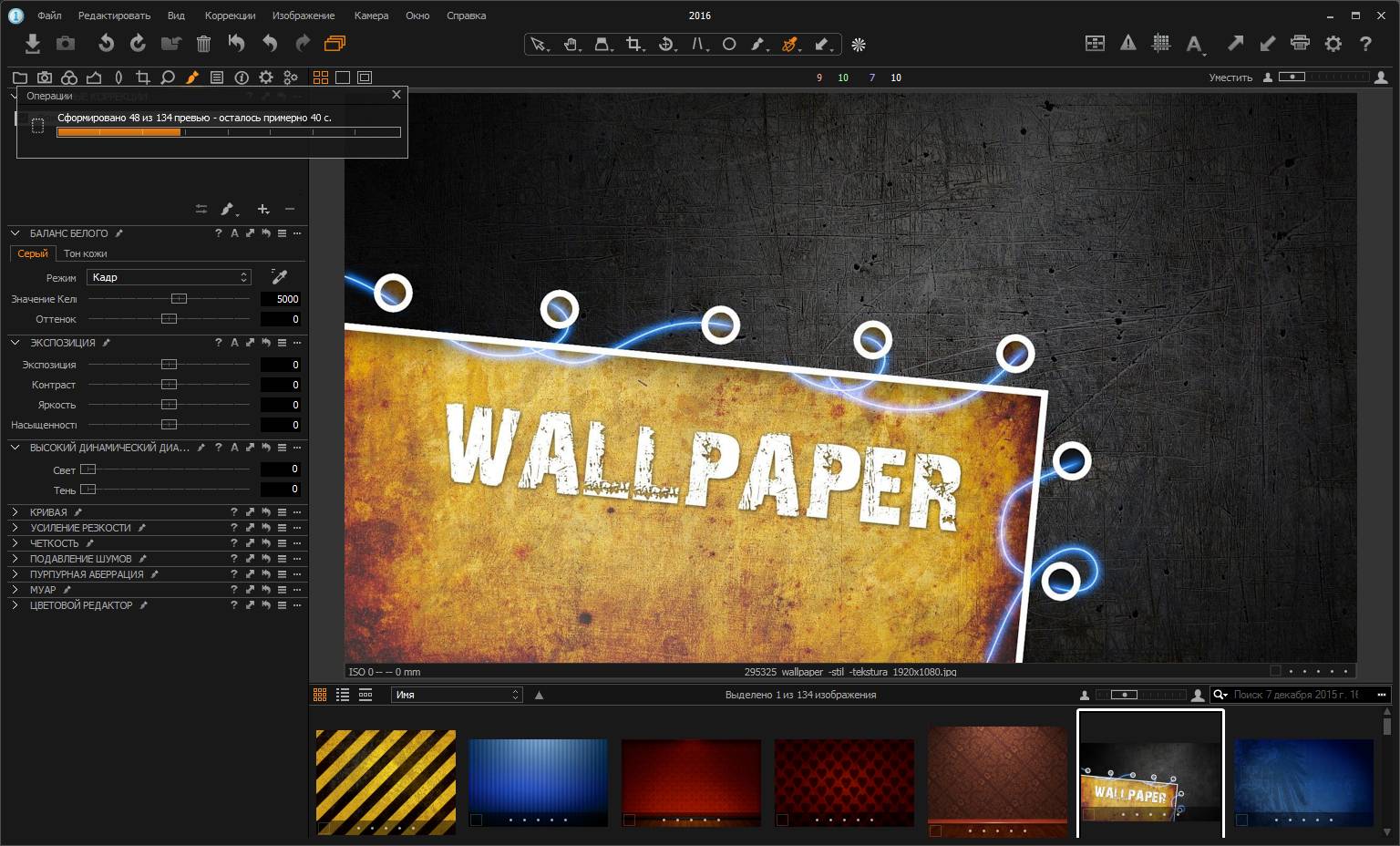
Task: Rotate the image right
Action: tap(138, 43)
